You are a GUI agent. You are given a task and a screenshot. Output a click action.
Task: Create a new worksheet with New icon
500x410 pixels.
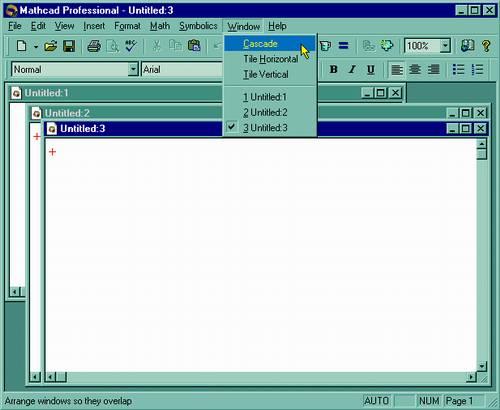click(x=22, y=46)
